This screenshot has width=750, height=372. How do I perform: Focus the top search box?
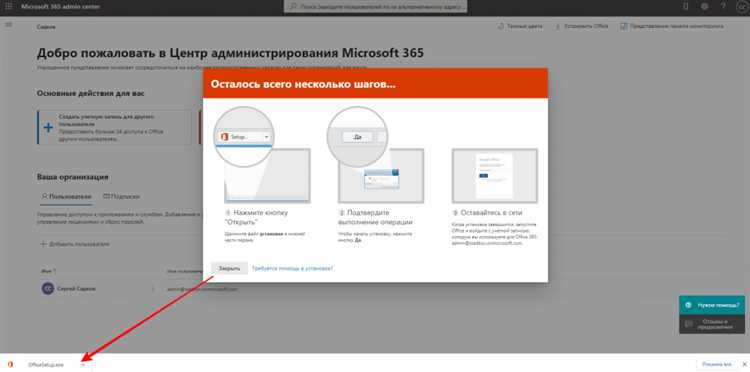pos(375,7)
